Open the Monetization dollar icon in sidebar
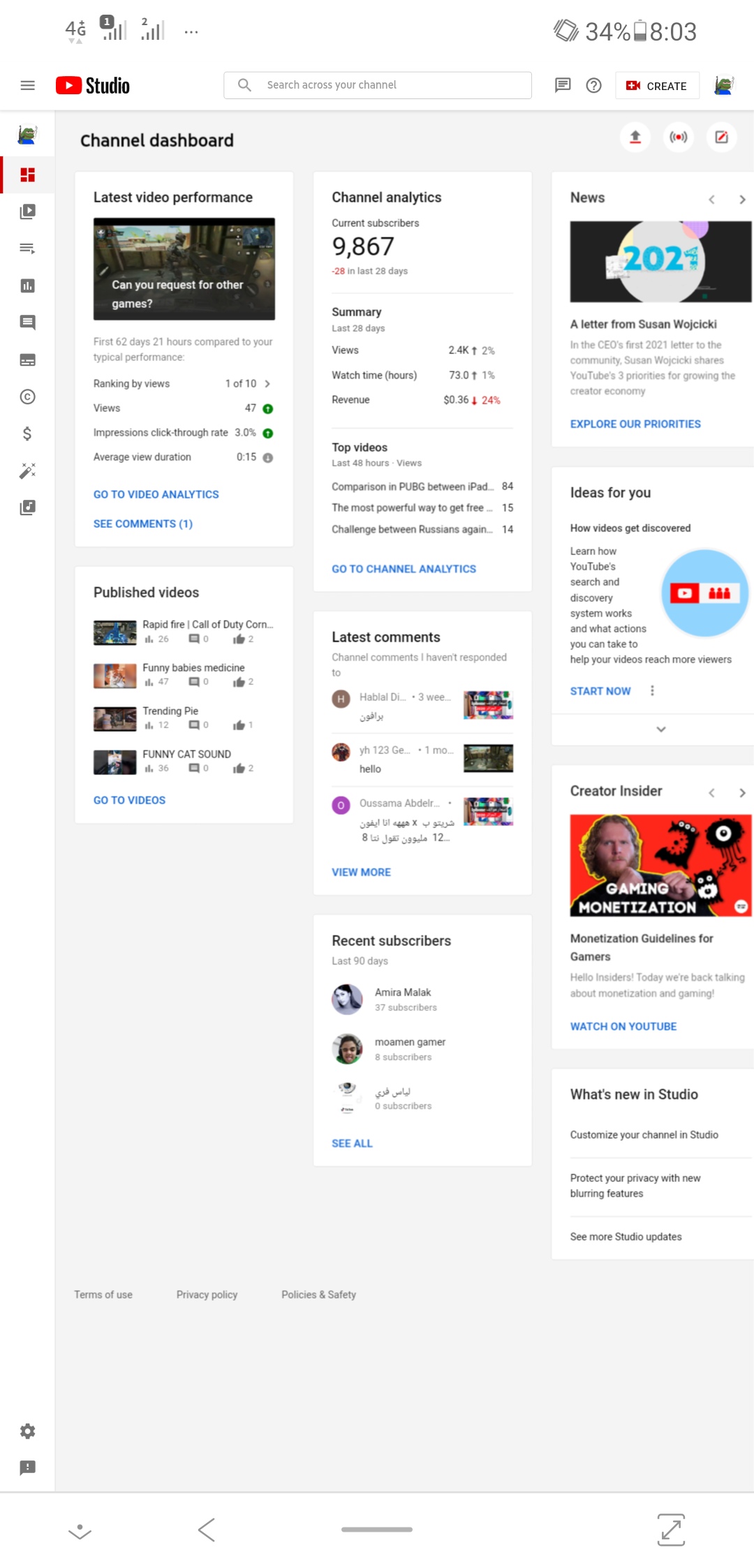This screenshot has height=1568, width=754. [28, 434]
